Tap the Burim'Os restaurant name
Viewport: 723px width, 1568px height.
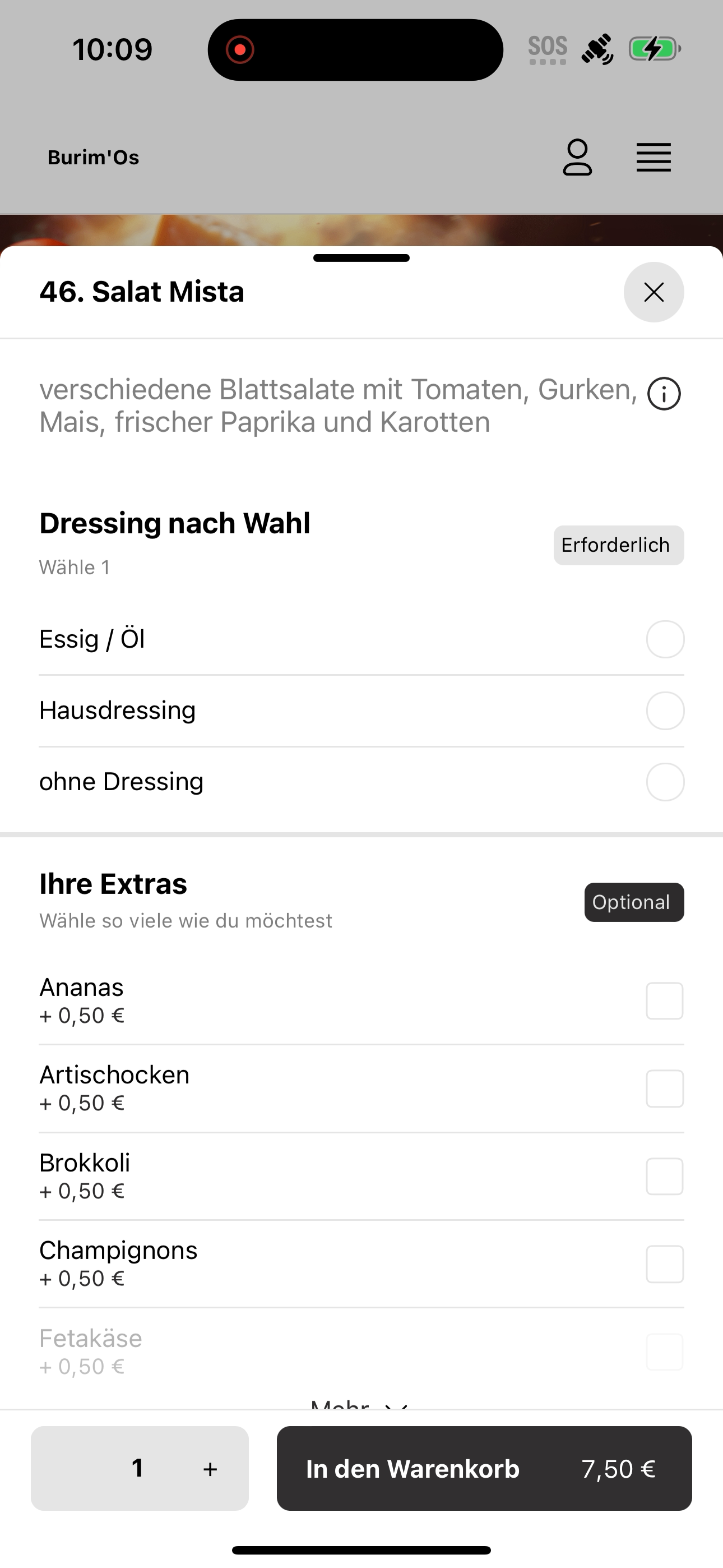point(93,157)
